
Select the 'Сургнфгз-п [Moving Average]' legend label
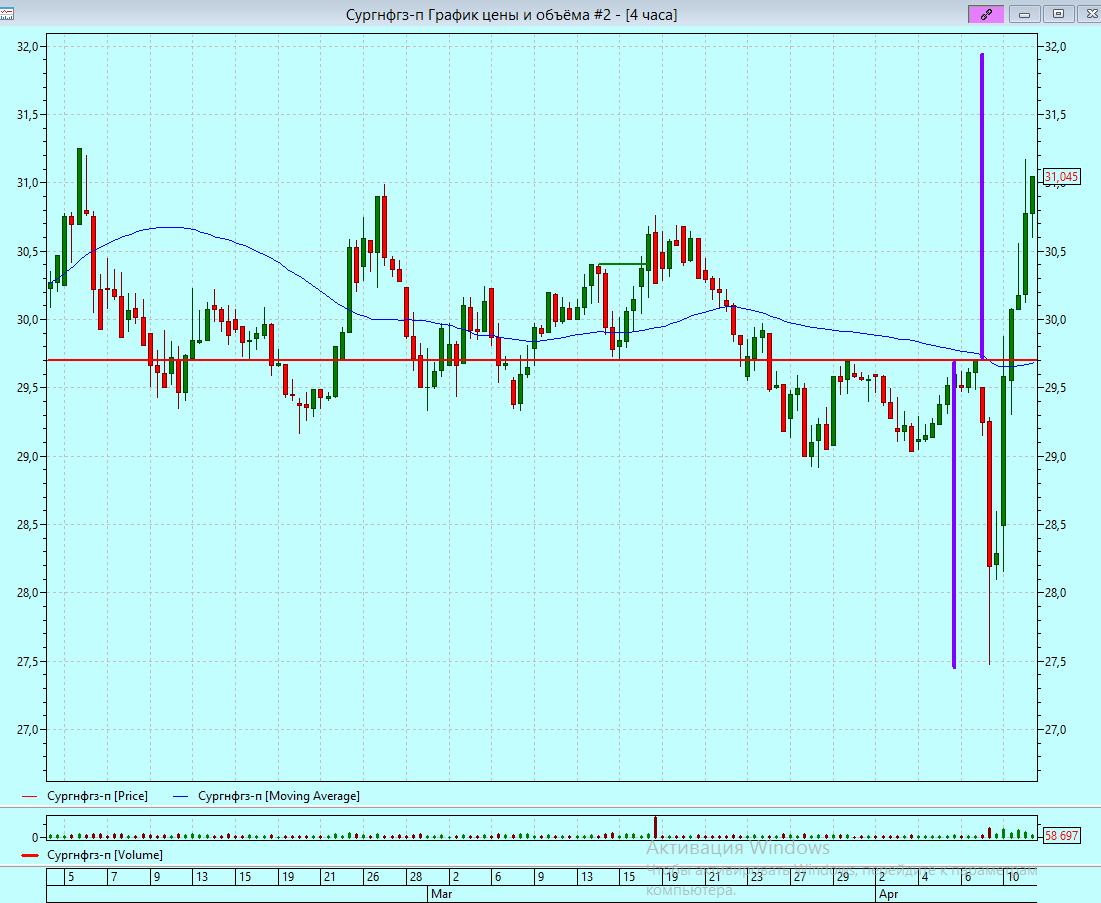coord(279,796)
